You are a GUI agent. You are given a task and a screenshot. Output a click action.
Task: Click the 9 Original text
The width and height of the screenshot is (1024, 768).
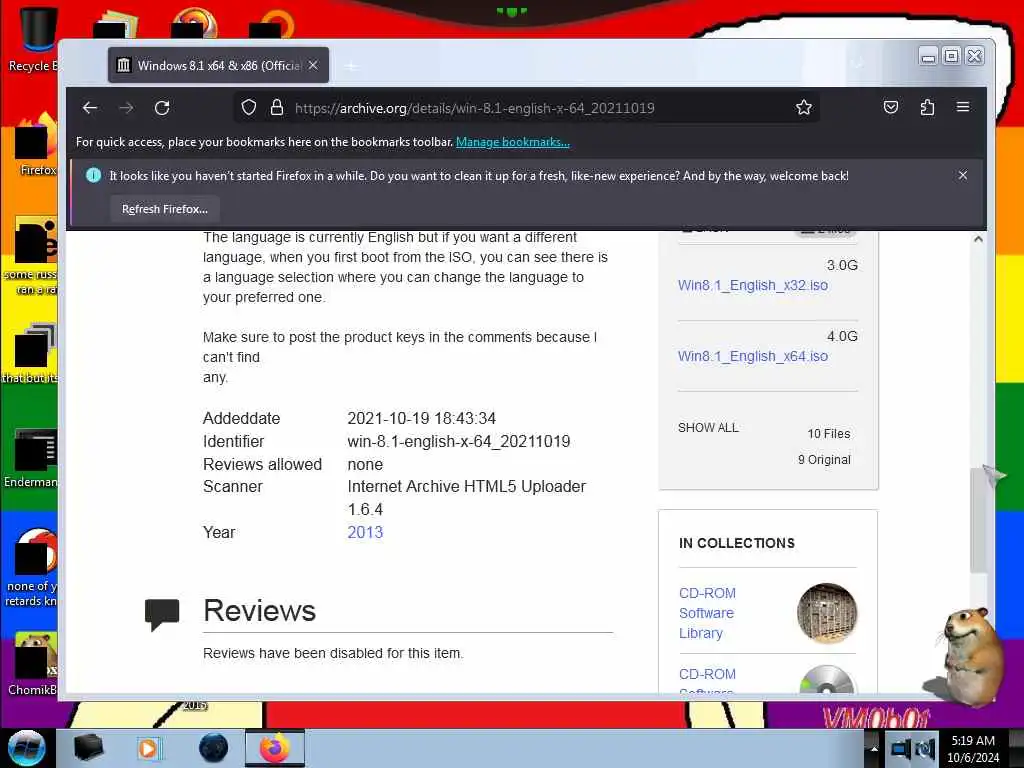pyautogui.click(x=824, y=460)
